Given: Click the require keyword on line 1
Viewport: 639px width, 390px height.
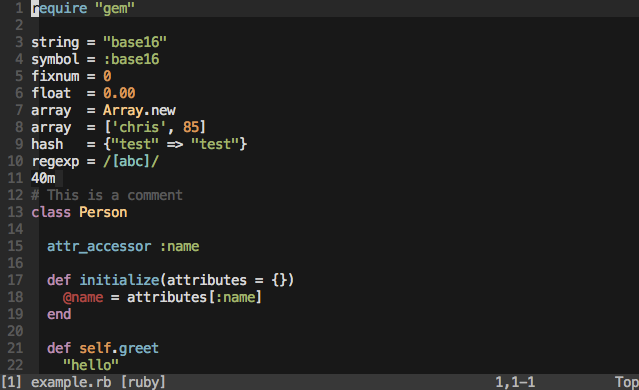Looking at the screenshot, I should click(59, 9).
